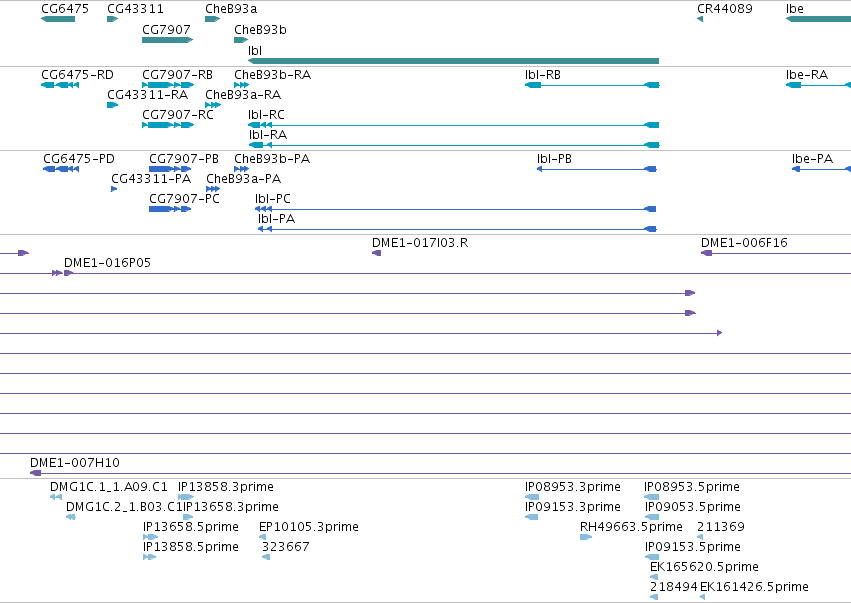Screen dimensions: 851x603
Task: Click the lbl-RC transcript label
Action: [266, 115]
